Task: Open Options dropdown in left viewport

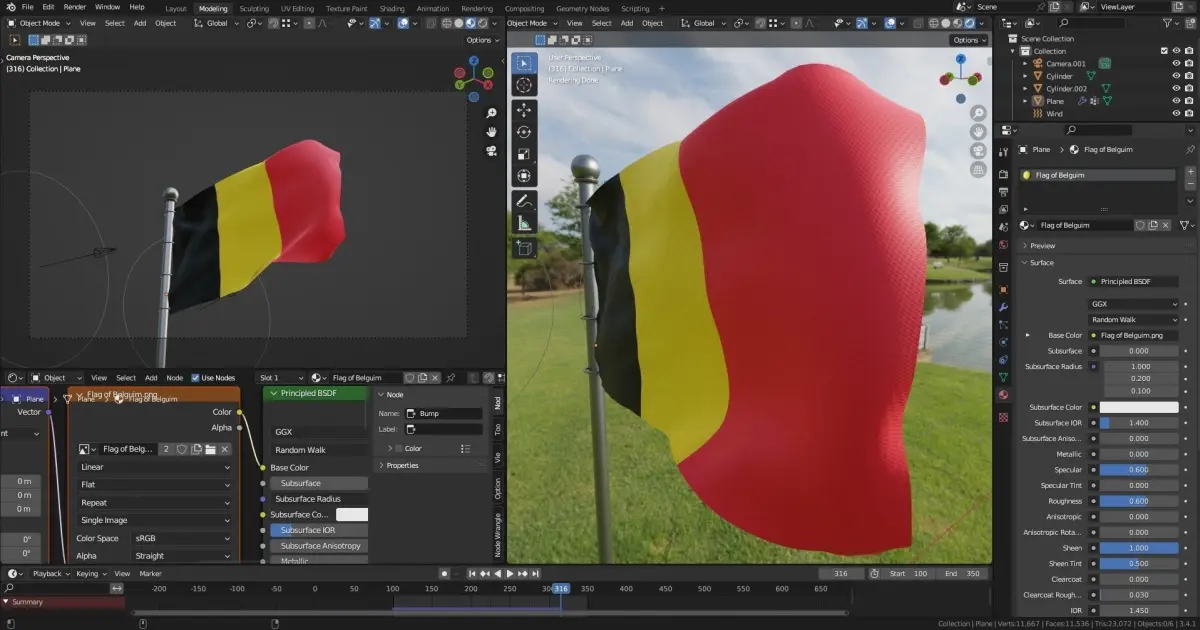Action: click(482, 40)
